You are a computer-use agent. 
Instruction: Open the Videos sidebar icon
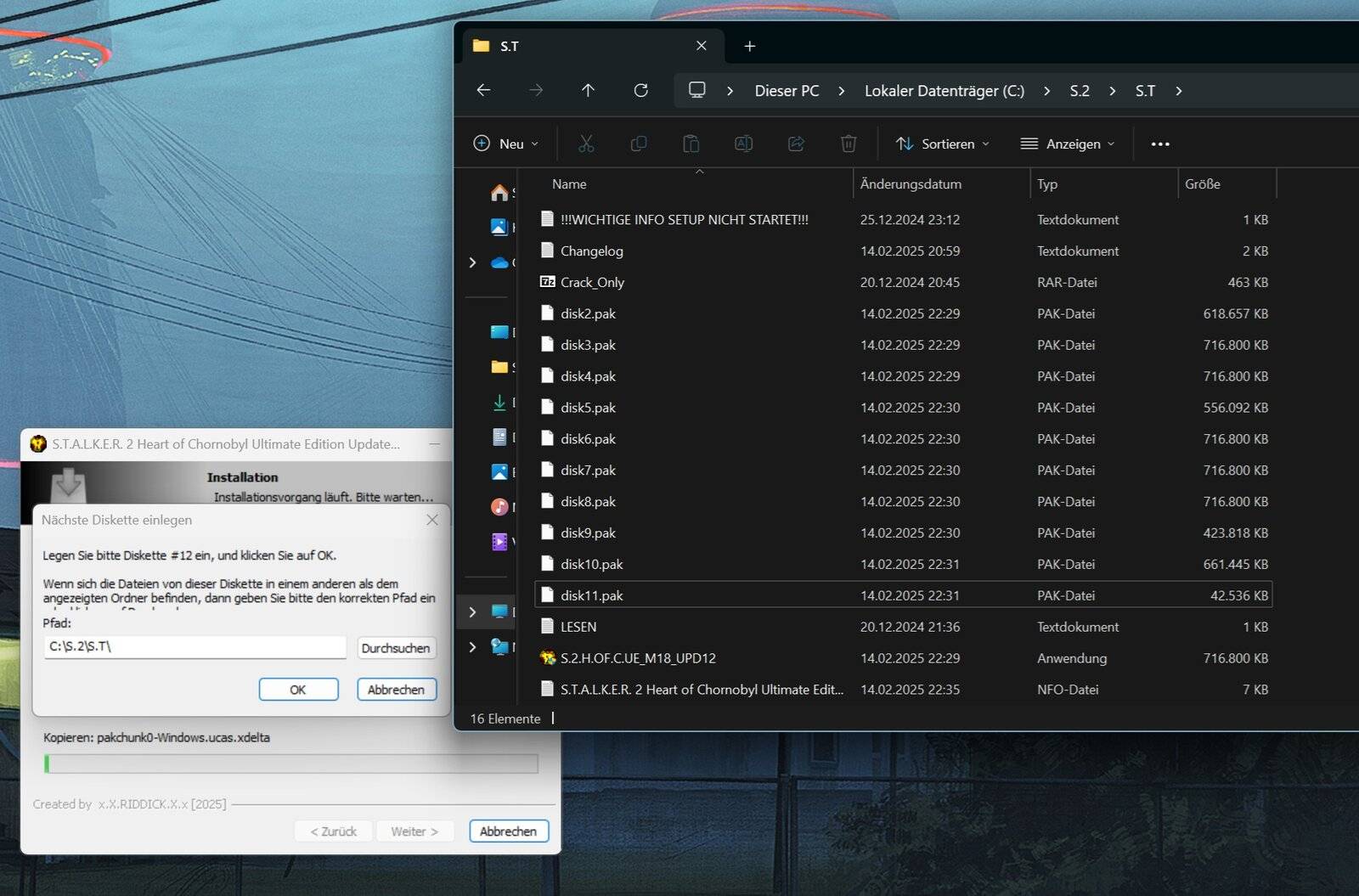(x=499, y=541)
